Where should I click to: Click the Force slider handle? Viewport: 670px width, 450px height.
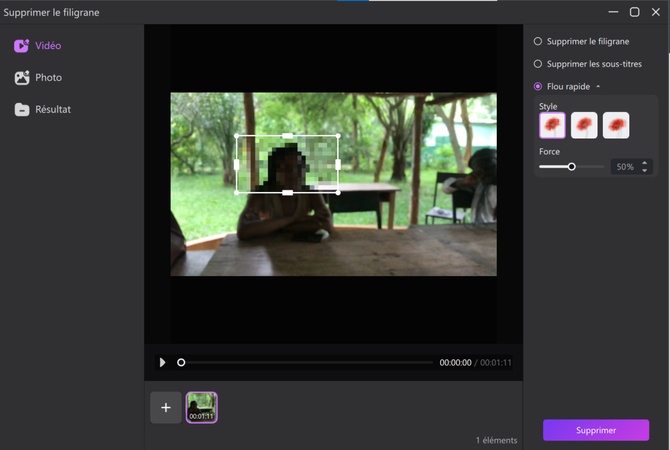[572, 167]
